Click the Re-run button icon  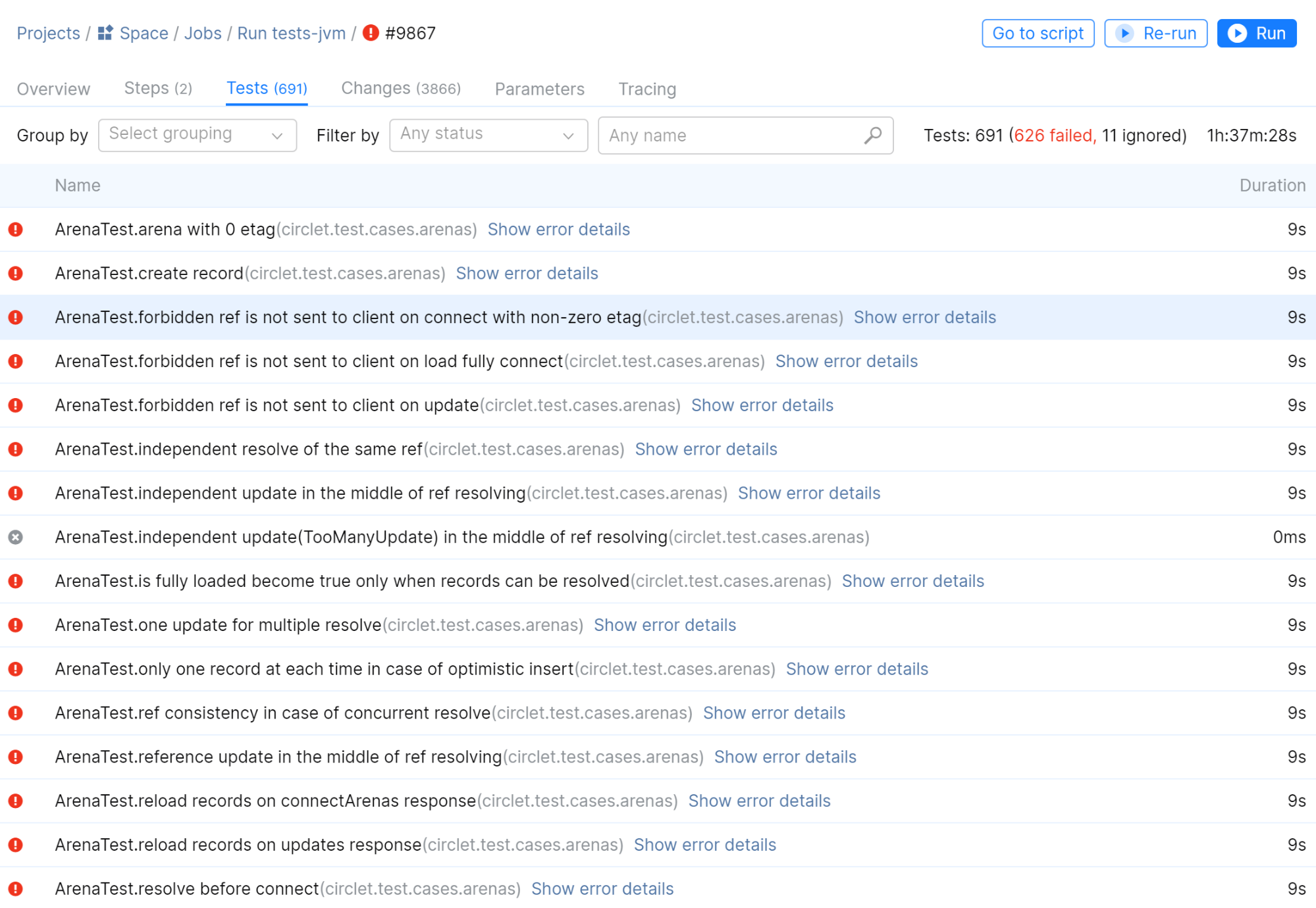click(x=1125, y=34)
